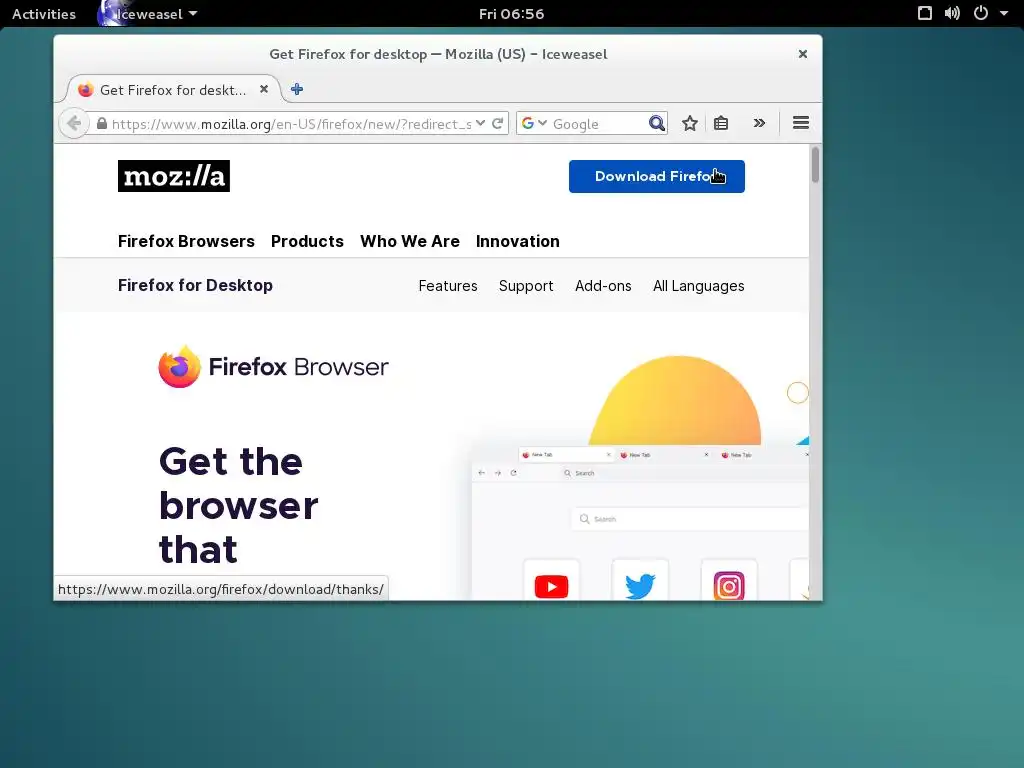Image resolution: width=1024 pixels, height=768 pixels.
Task: Open the Support link
Action: (526, 286)
